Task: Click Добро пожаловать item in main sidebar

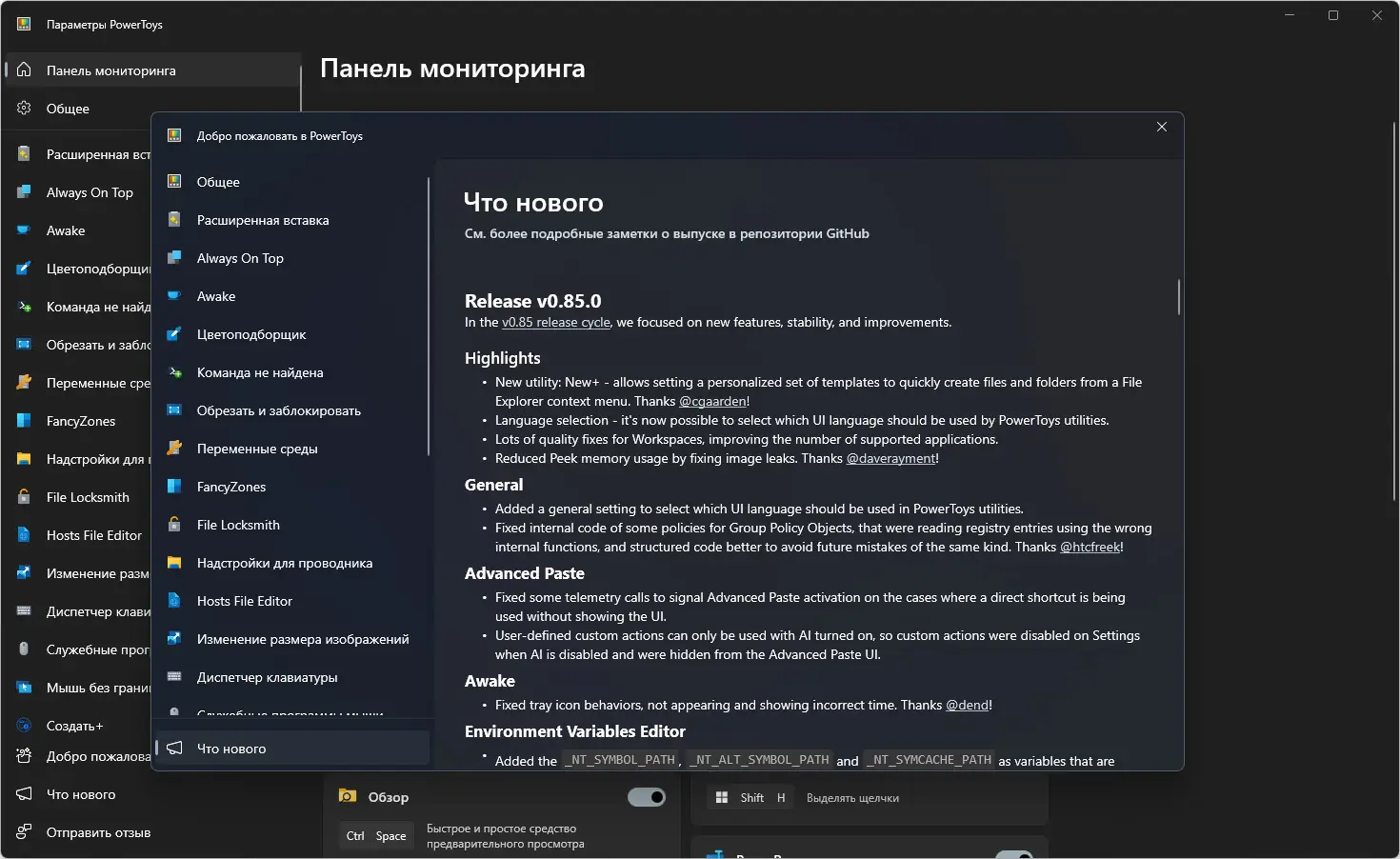Action: [78, 756]
